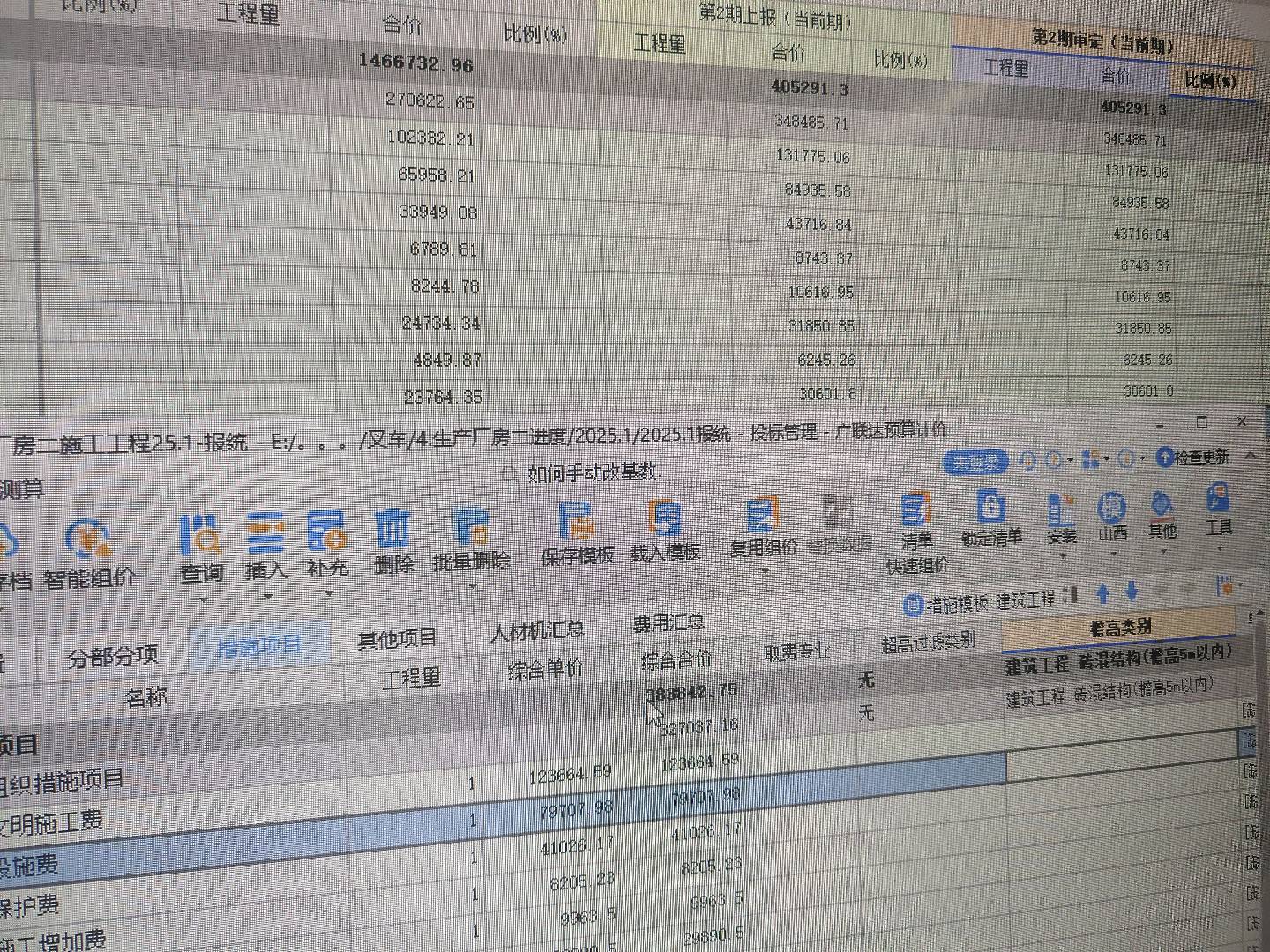Click the bold 405291.3 under 第2期上报

810,87
